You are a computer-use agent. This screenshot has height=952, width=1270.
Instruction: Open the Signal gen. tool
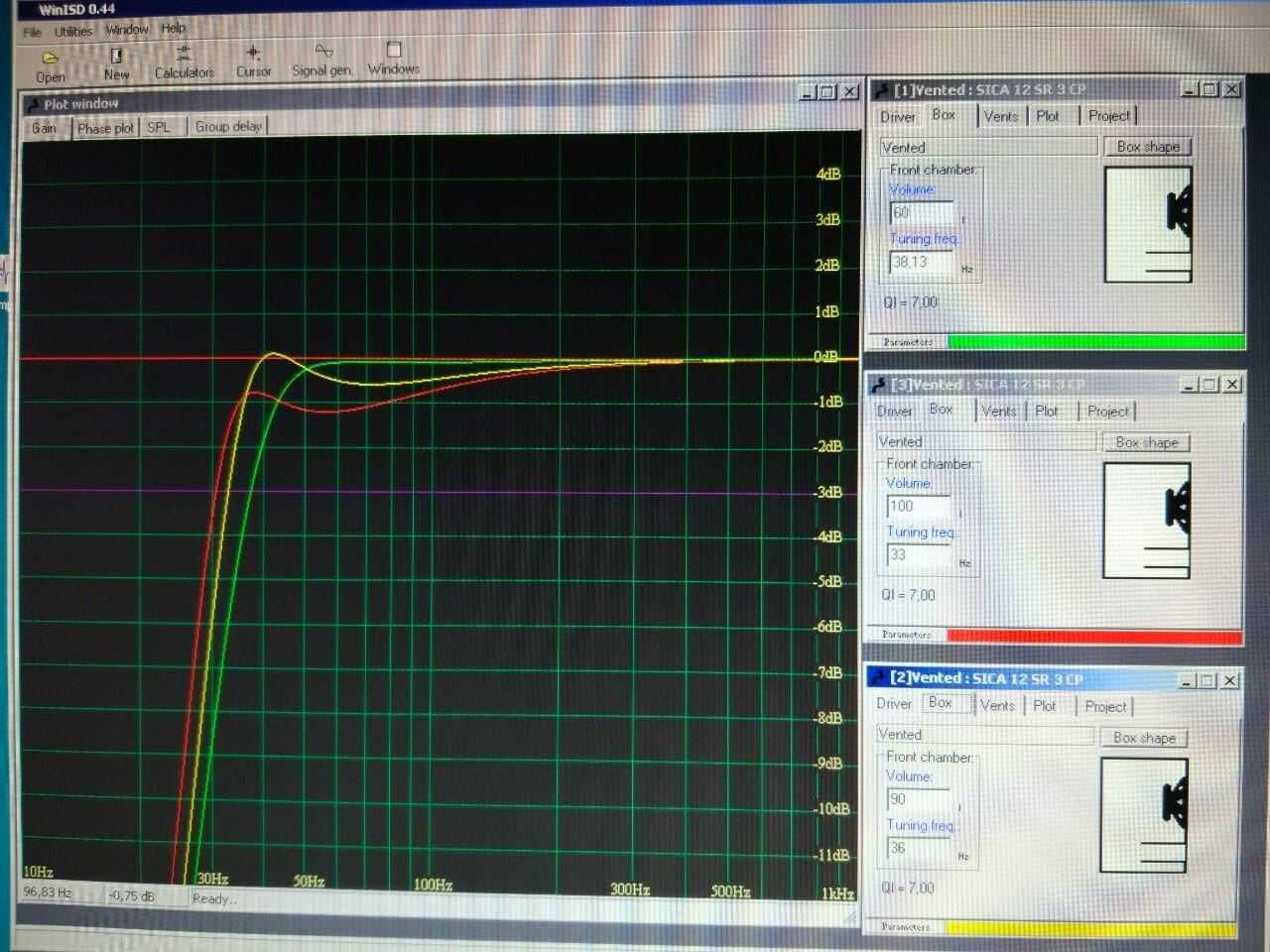tap(321, 59)
